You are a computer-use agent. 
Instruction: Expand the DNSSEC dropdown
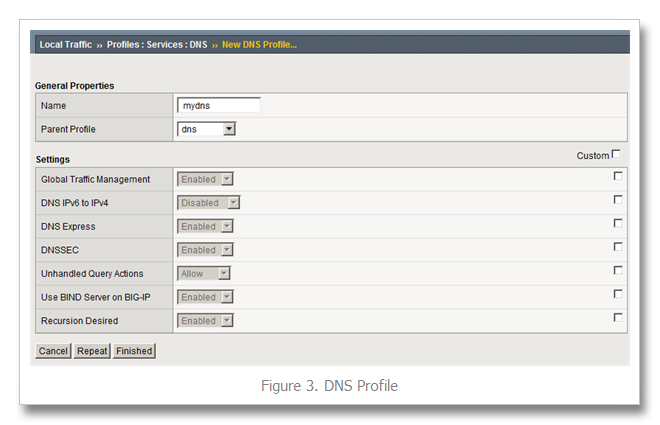point(205,250)
